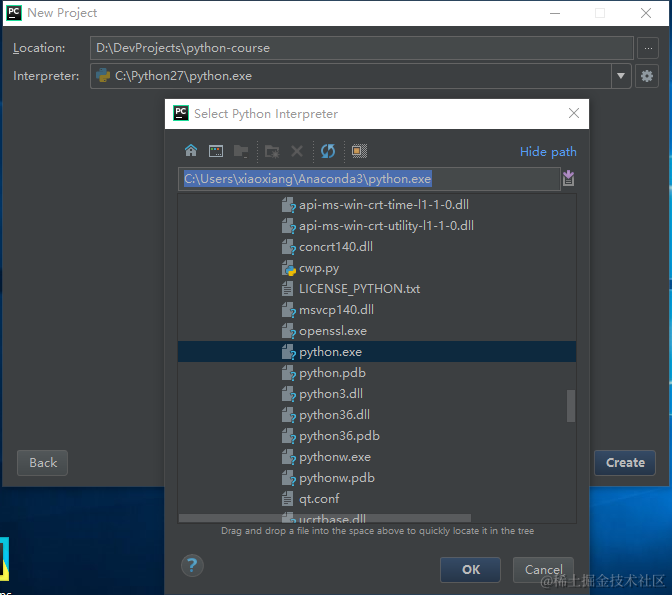Click the vertical scrollbar thumb in file tree

[x=571, y=406]
